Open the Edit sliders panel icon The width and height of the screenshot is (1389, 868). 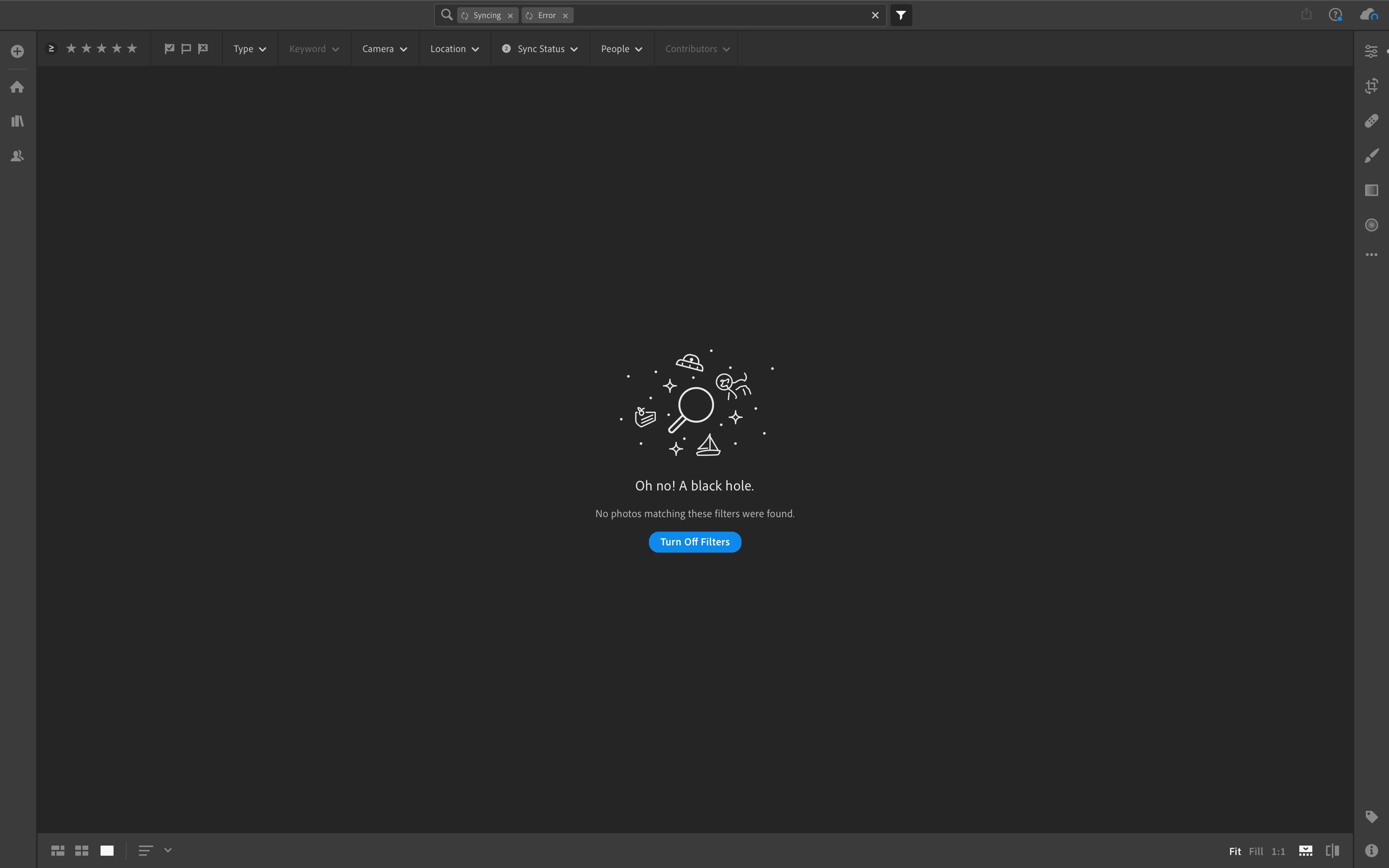tap(1371, 52)
